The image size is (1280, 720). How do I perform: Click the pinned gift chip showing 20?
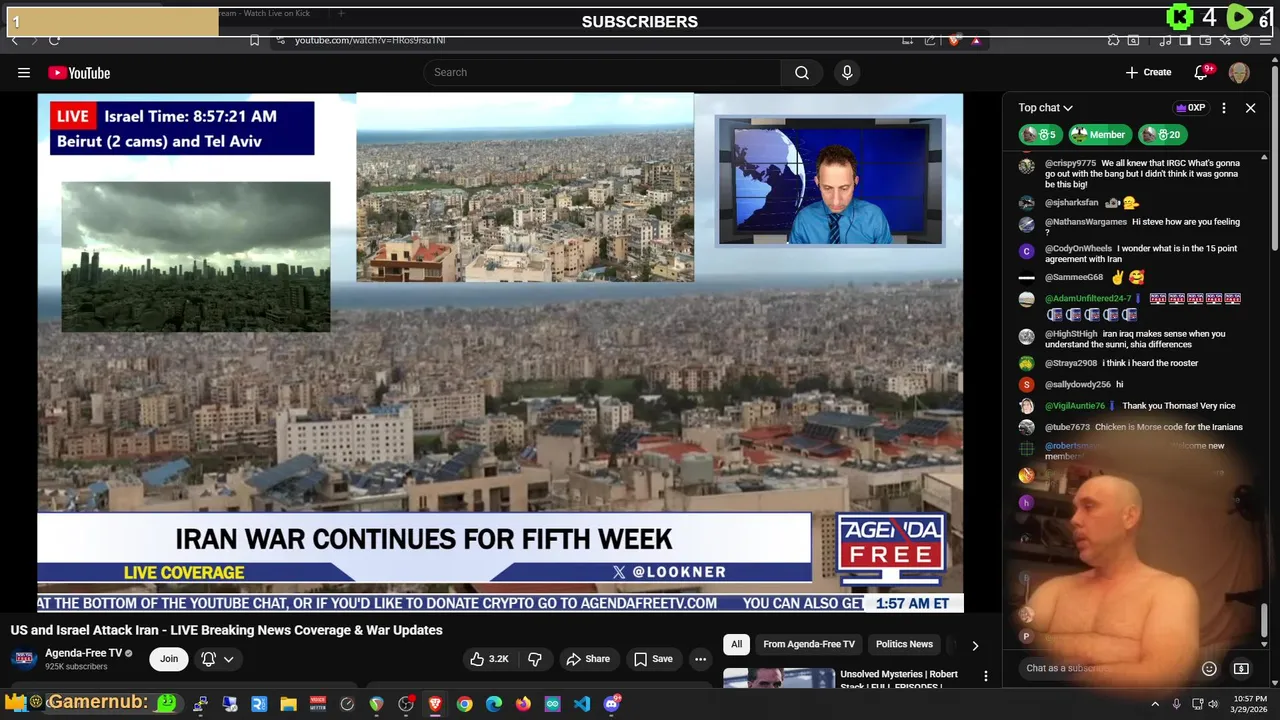tap(1162, 135)
